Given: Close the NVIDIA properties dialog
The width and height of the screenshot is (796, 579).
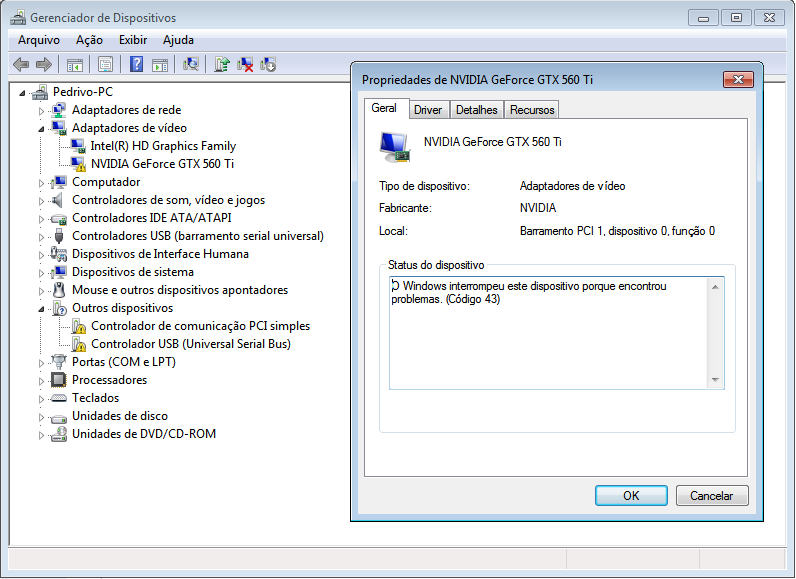Looking at the screenshot, I should [738, 79].
